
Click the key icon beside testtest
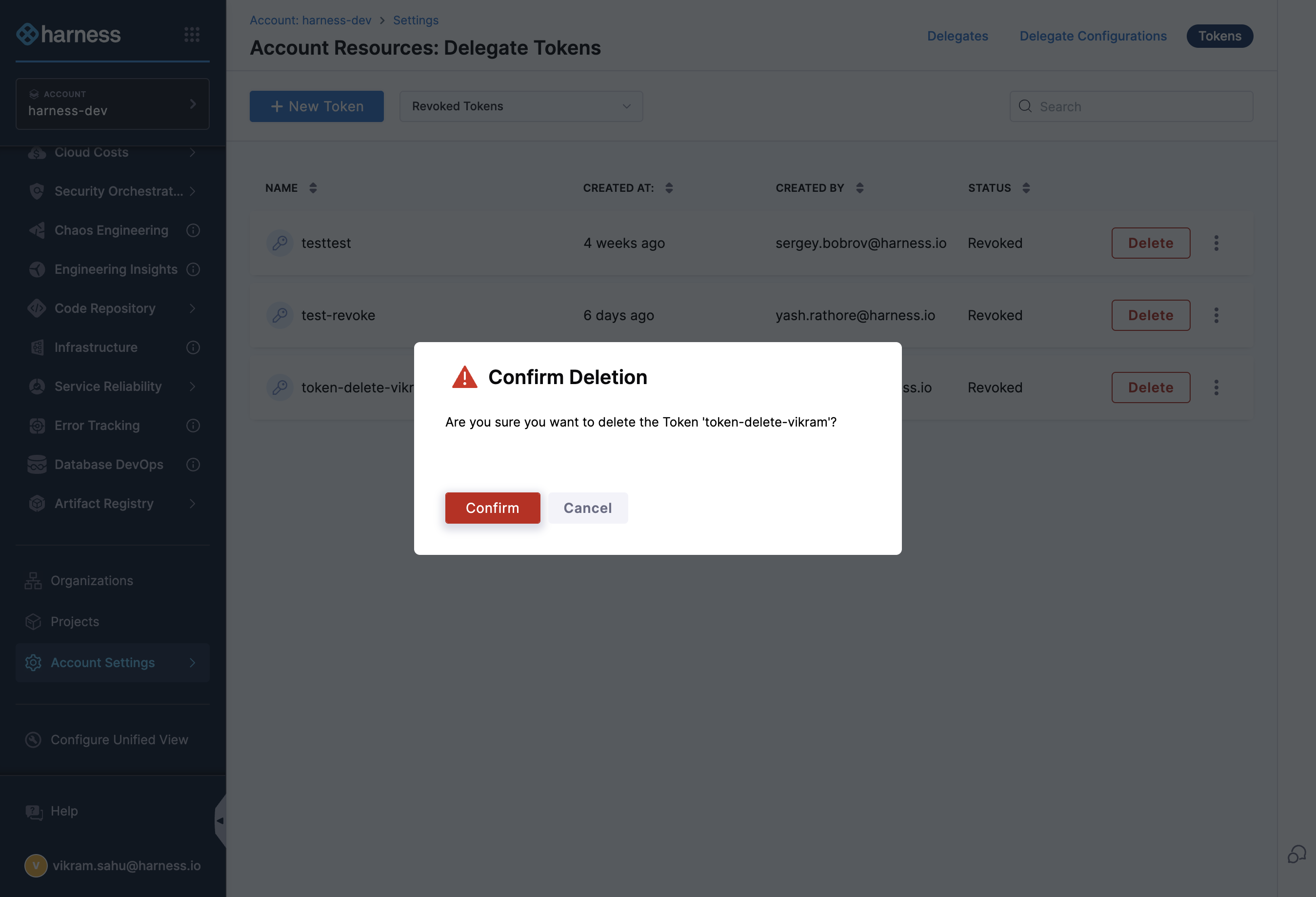pyautogui.click(x=279, y=243)
